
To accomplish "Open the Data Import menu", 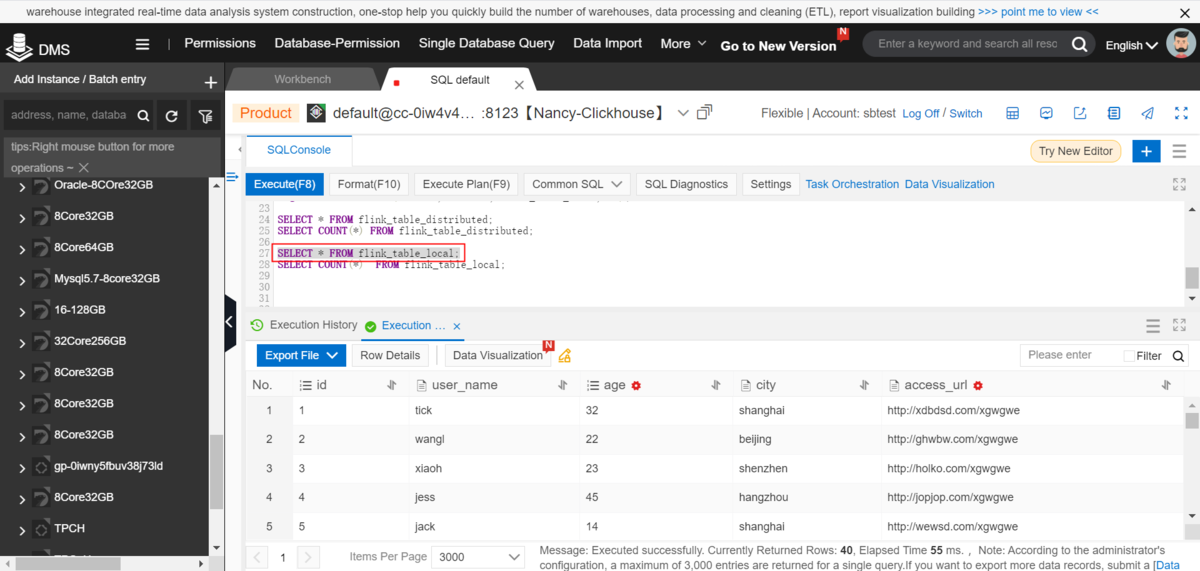I will [x=608, y=44].
